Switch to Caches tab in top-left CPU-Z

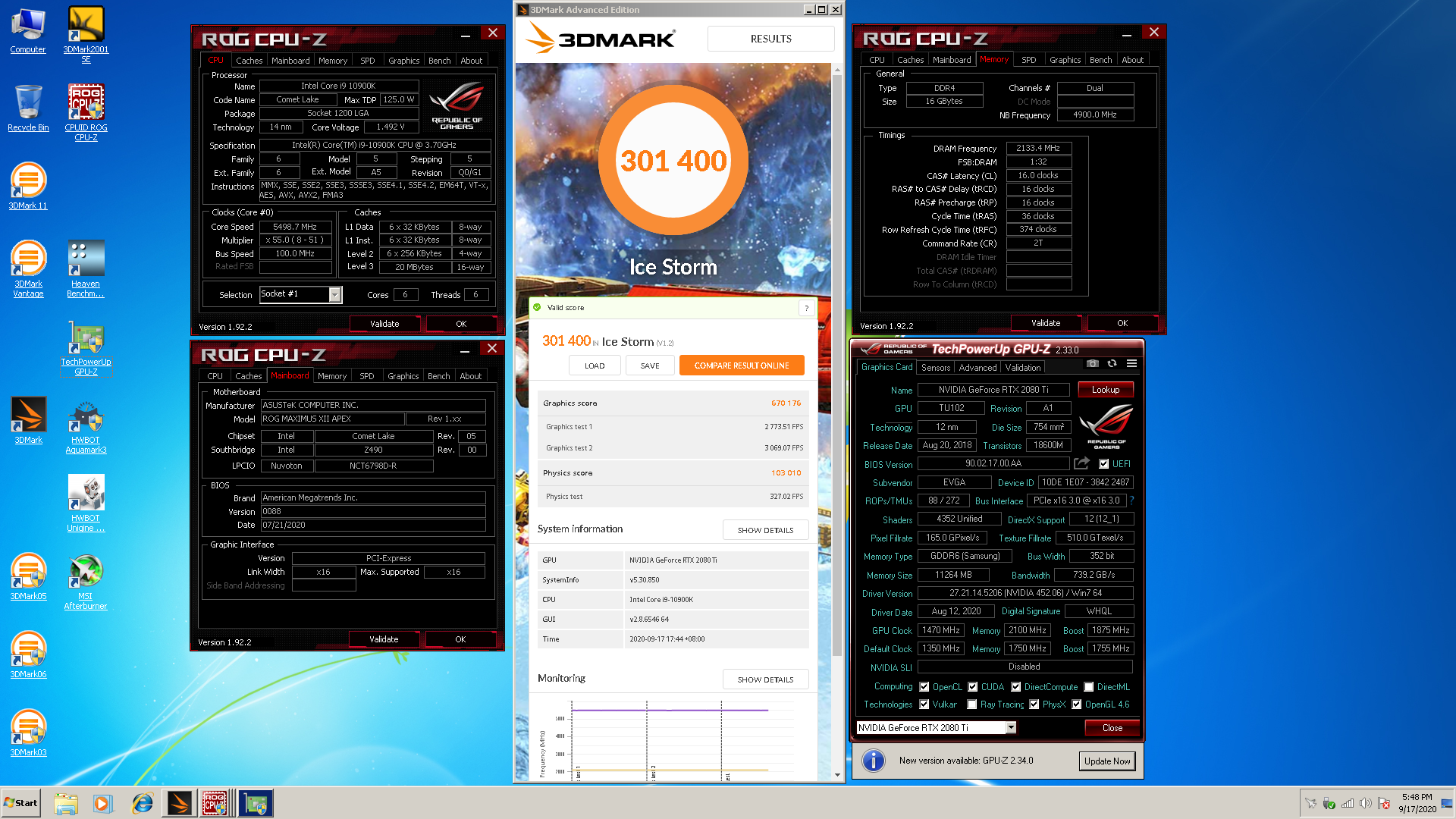[249, 61]
